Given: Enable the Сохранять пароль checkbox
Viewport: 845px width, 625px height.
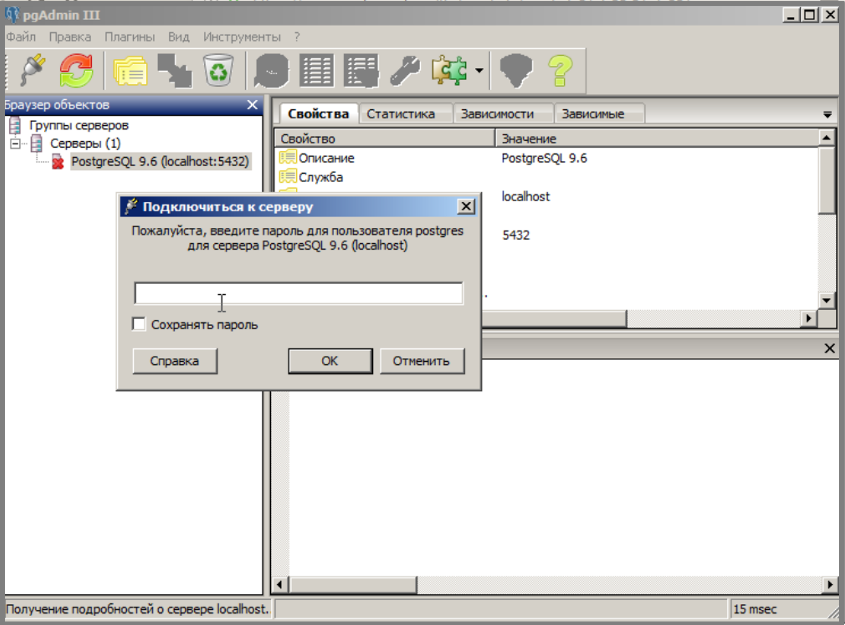Looking at the screenshot, I should point(139,324).
